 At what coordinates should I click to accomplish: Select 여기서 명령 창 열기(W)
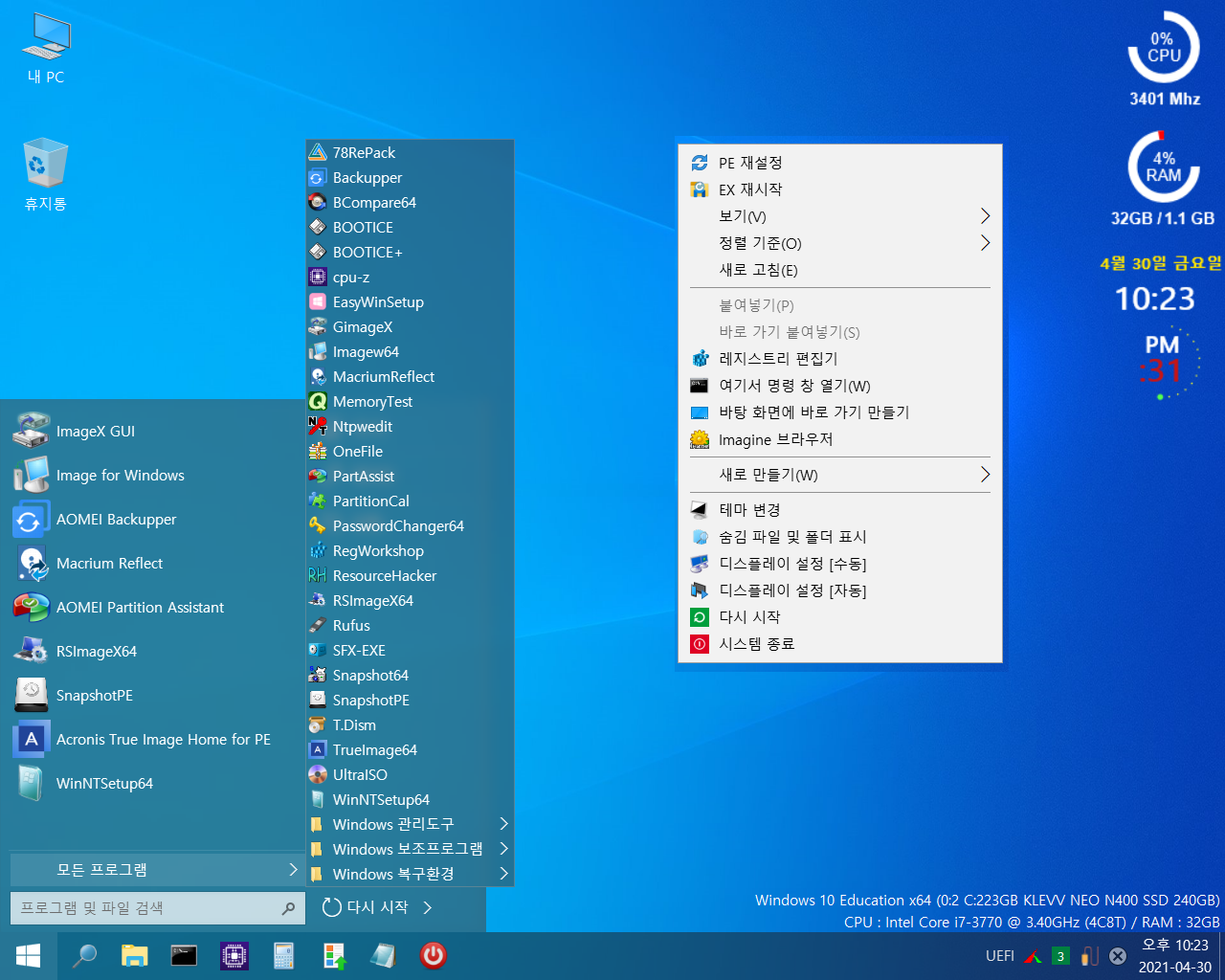pyautogui.click(x=840, y=386)
